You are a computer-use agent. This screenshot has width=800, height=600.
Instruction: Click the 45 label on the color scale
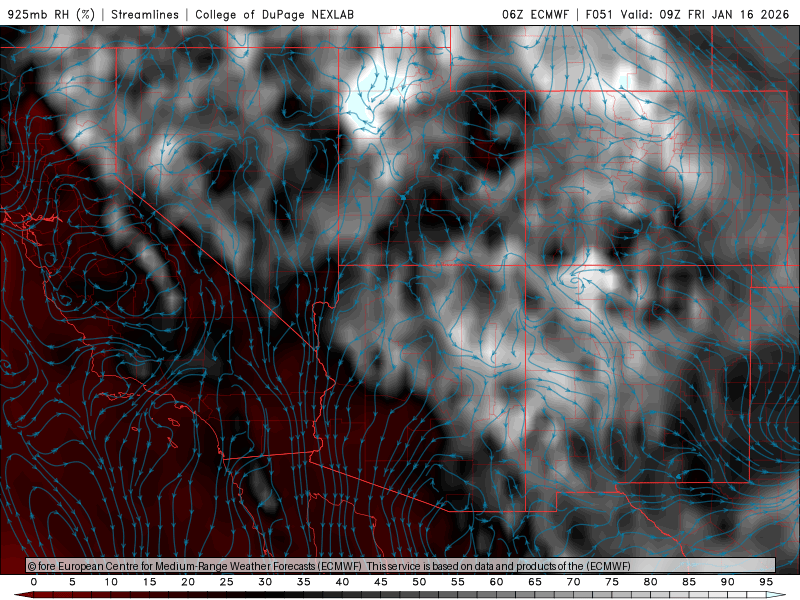[x=381, y=582]
